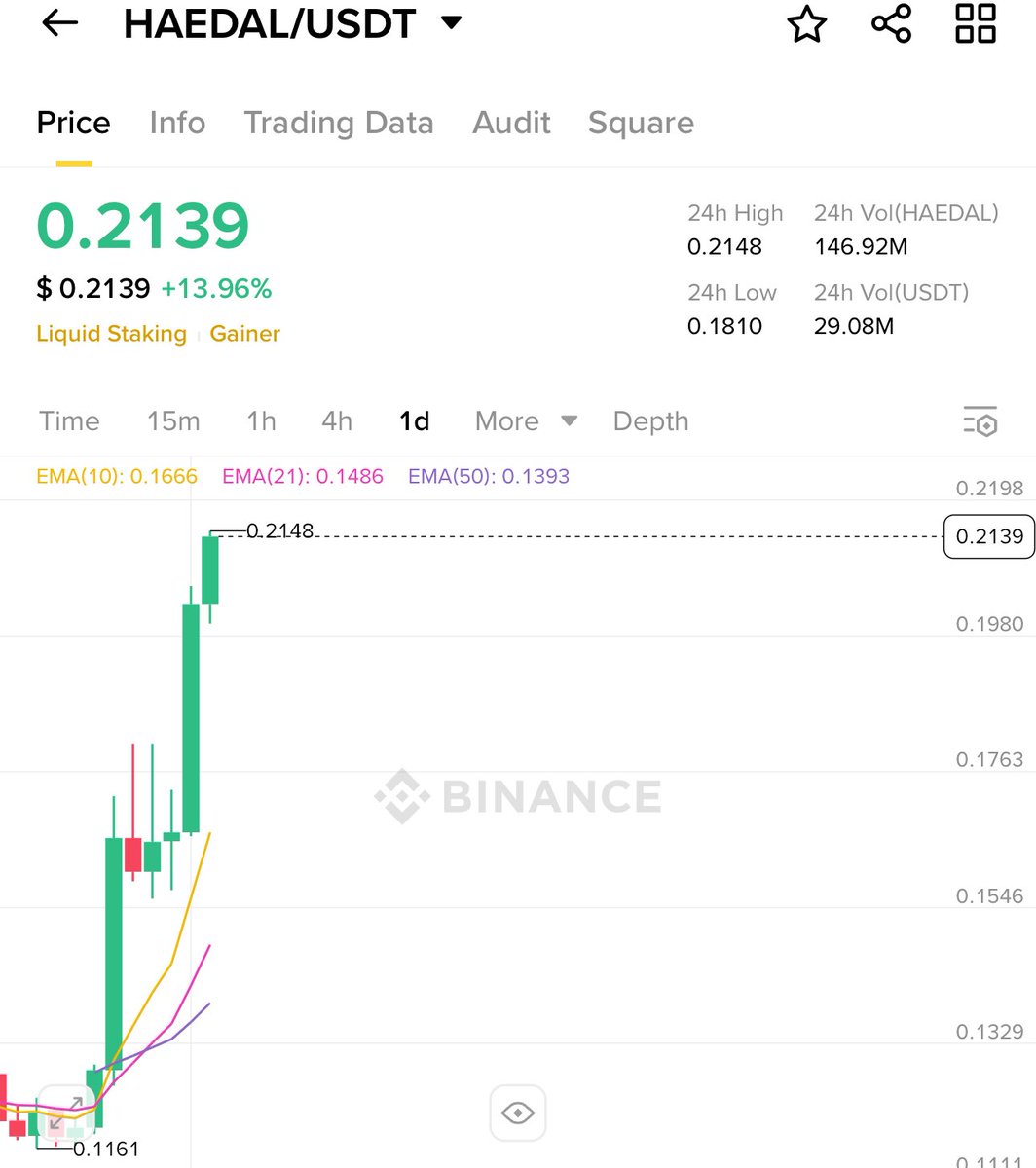Expand chart with fullscreen arrows icon
The image size is (1036, 1168).
[67, 1114]
